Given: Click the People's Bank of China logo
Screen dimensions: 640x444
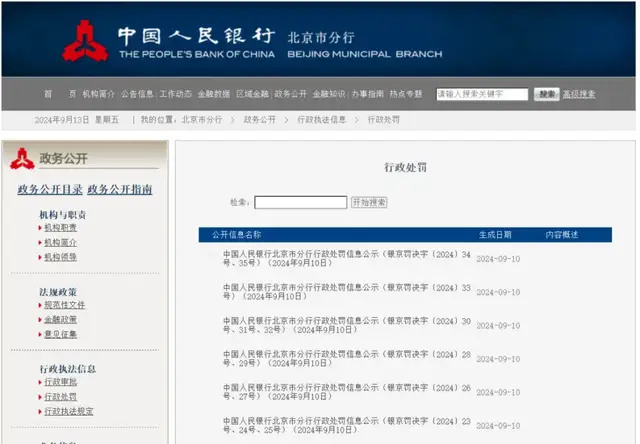Looking at the screenshot, I should (x=85, y=41).
